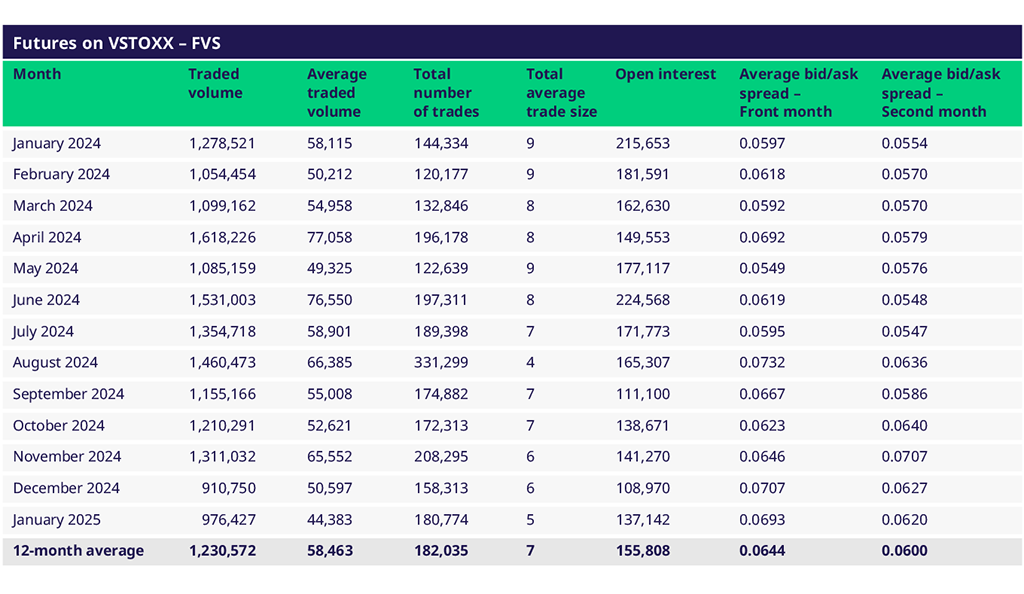Screen dimensions: 1024x594
Task: Click the April 2024 traded volume 1,618,226
Action: 222,238
